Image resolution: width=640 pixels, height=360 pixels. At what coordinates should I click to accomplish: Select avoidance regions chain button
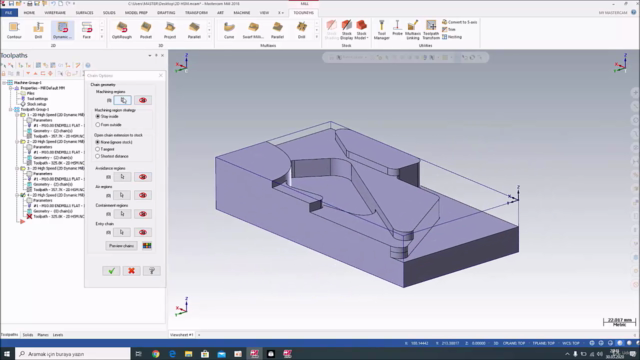click(122, 177)
